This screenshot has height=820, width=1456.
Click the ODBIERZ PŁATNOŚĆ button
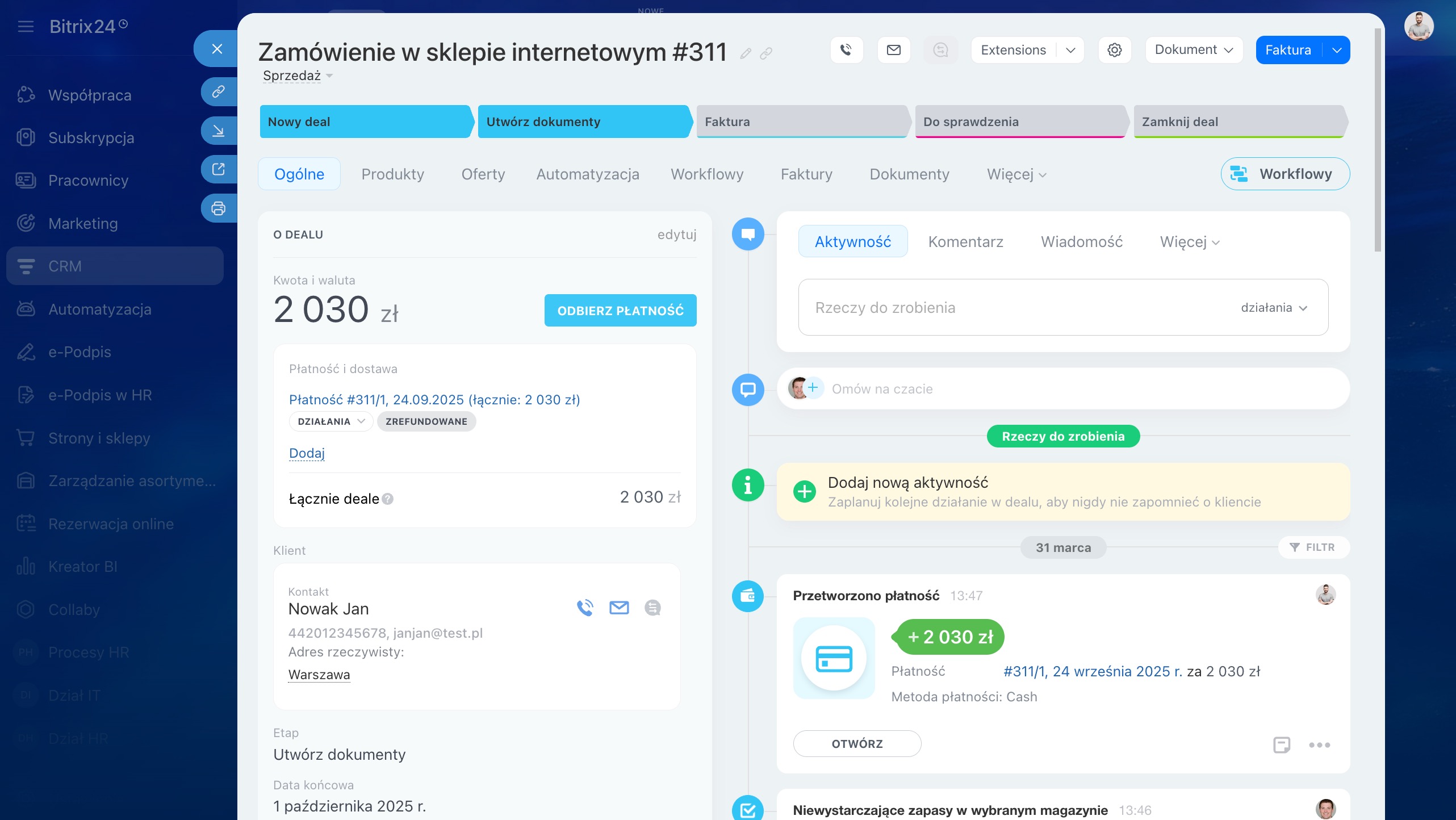point(620,311)
